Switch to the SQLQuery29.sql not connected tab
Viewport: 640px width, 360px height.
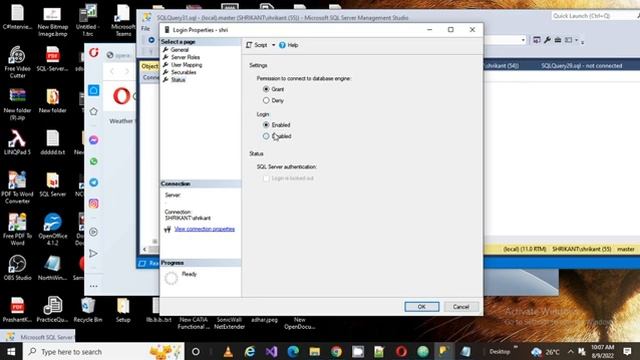coord(581,66)
